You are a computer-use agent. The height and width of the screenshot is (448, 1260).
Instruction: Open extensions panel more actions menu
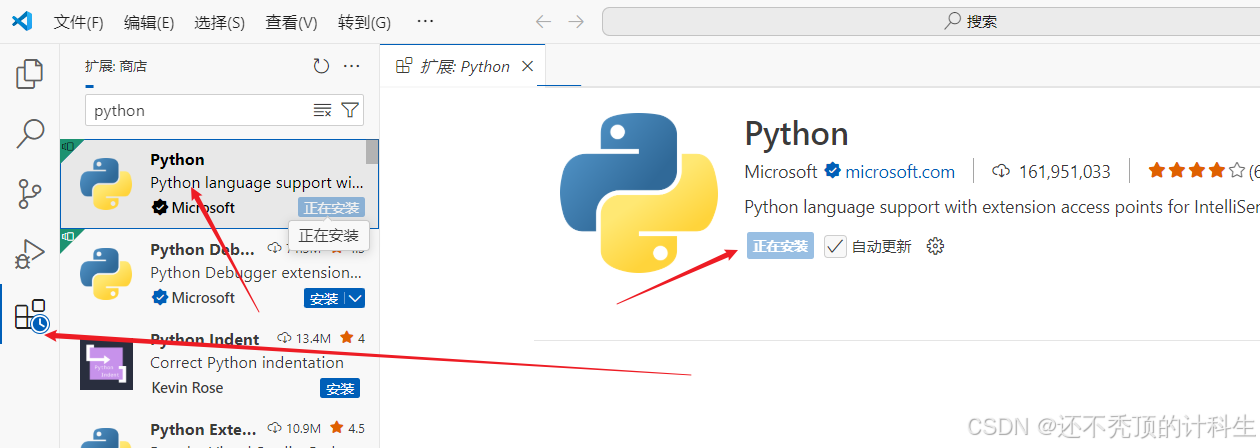tap(351, 66)
